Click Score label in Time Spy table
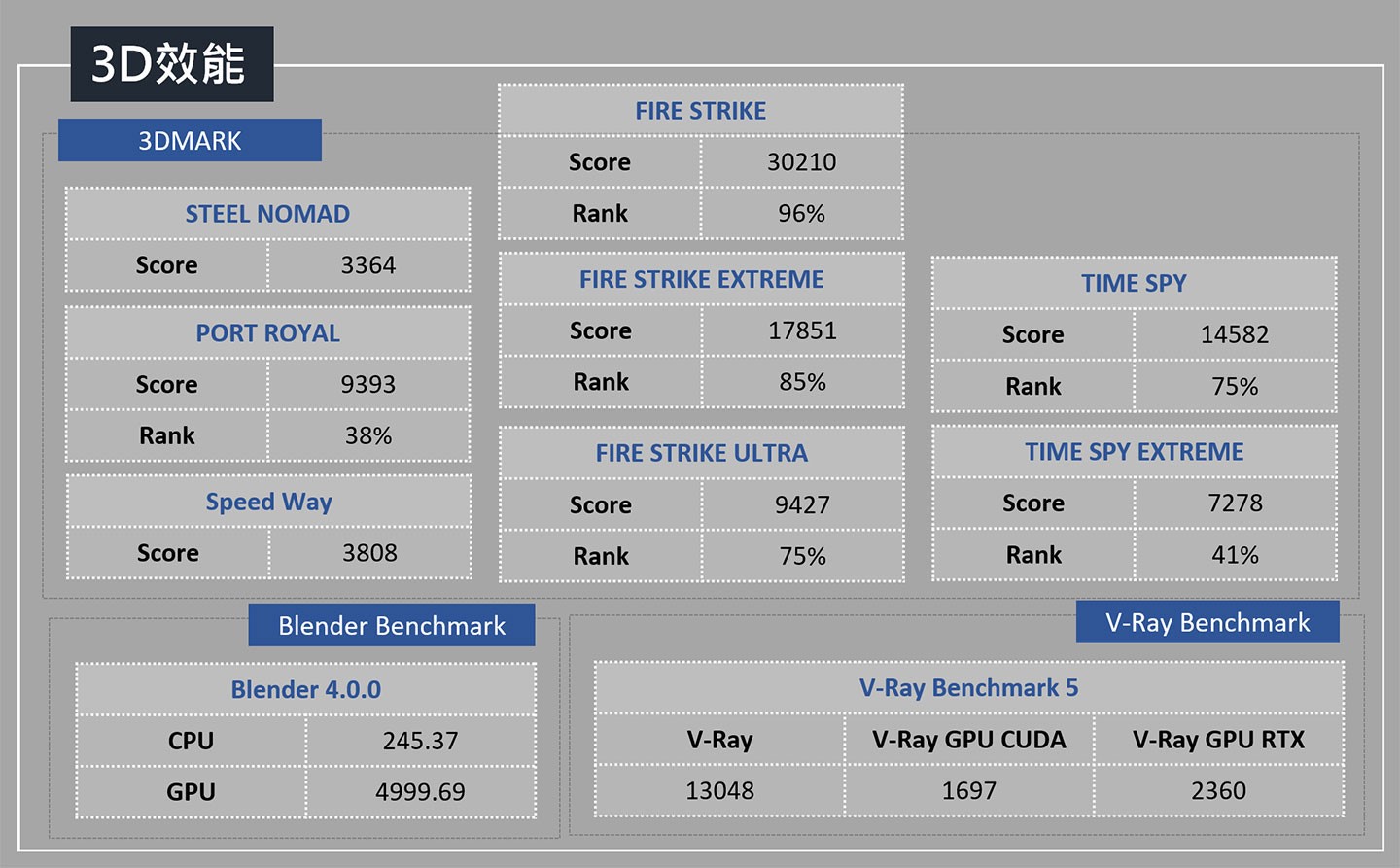This screenshot has width=1400, height=868. pyautogui.click(x=1033, y=334)
